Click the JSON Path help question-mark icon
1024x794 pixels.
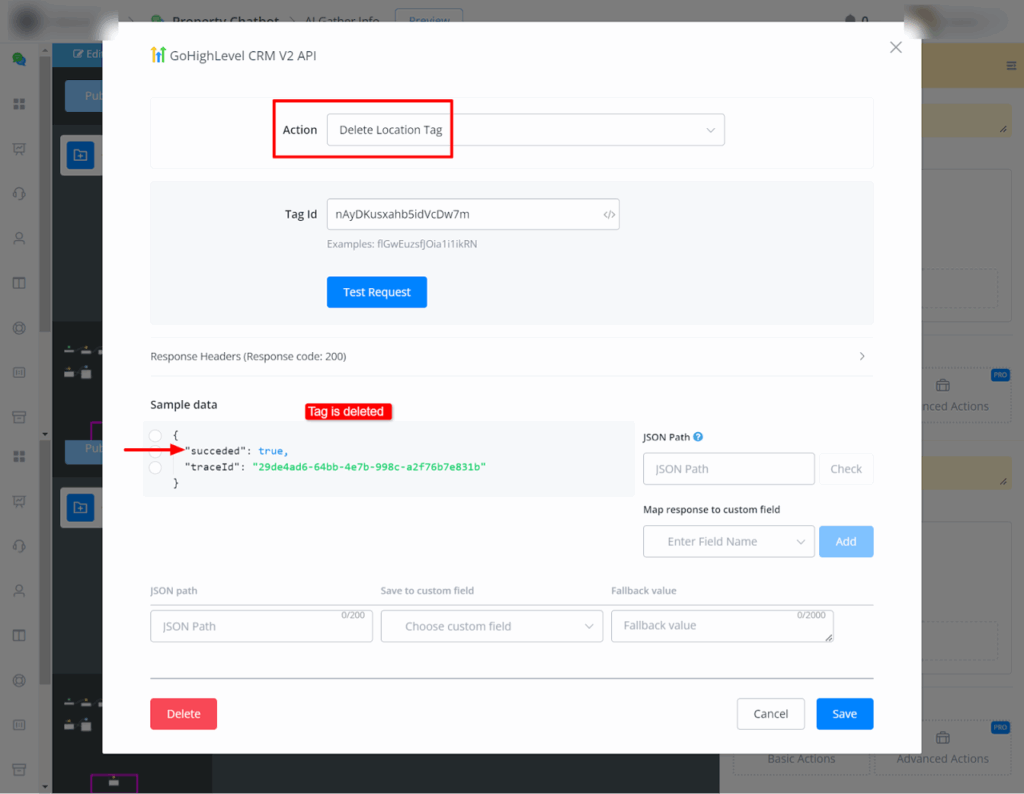(698, 437)
